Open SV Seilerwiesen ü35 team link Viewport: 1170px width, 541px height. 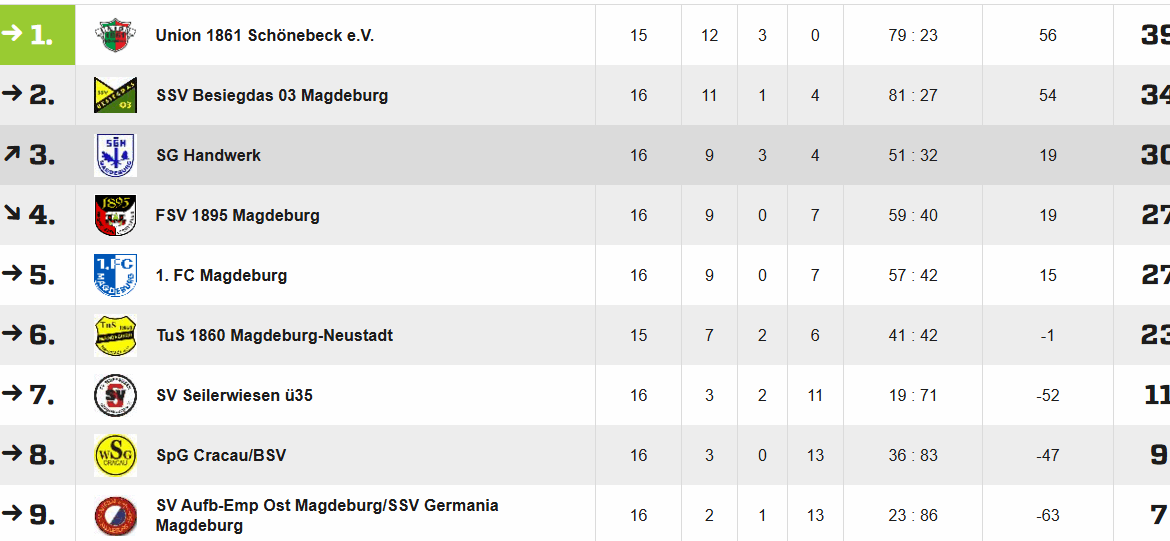pos(234,395)
